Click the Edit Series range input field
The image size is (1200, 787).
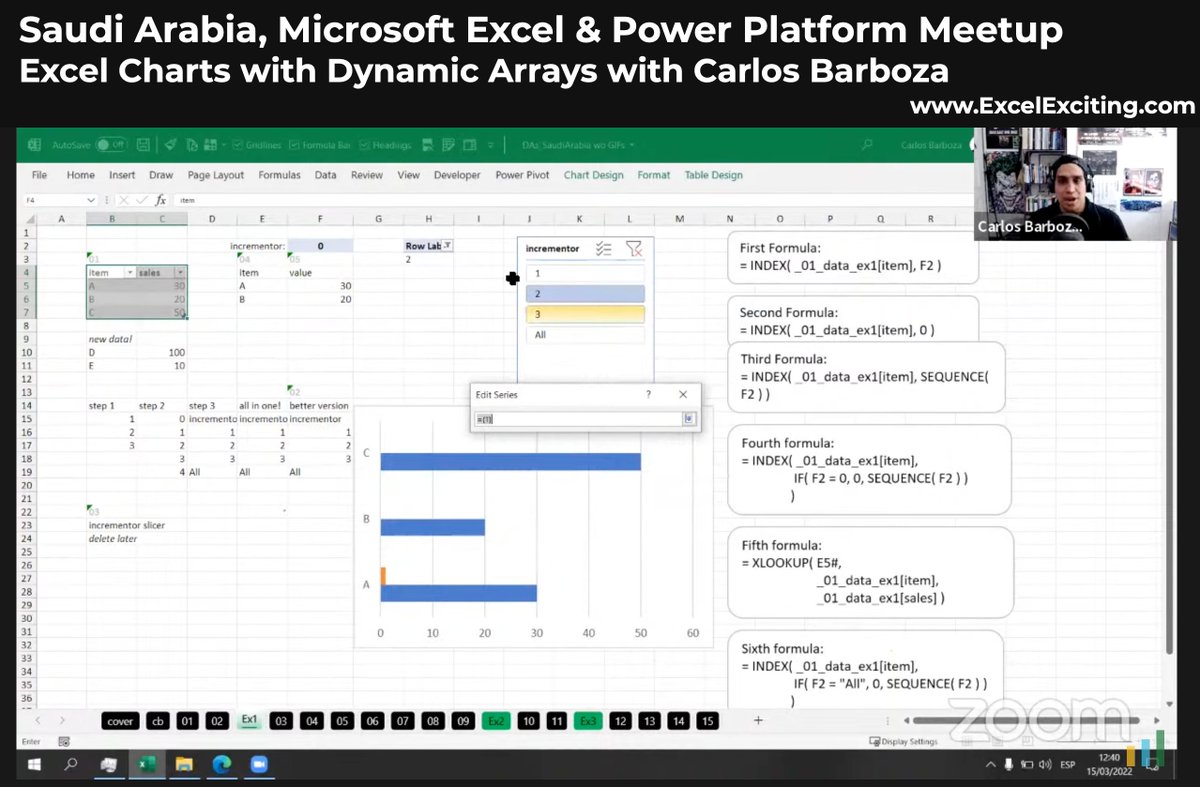(578, 419)
